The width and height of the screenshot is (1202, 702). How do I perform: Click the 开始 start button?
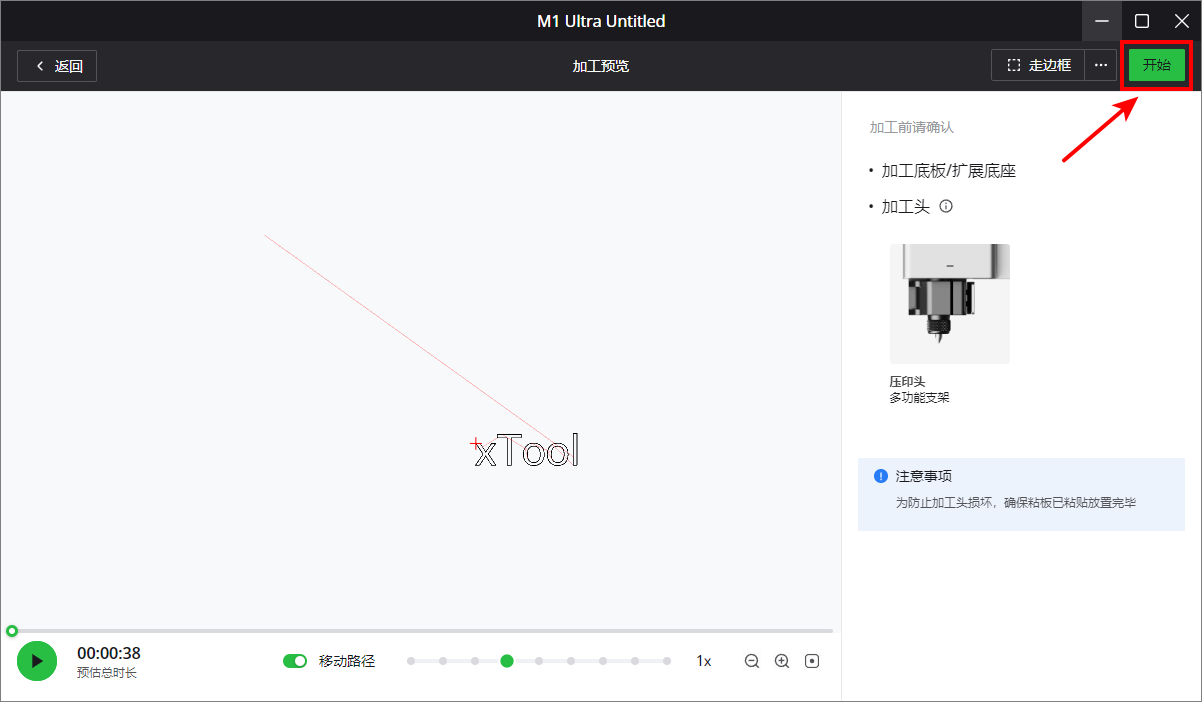(1157, 65)
